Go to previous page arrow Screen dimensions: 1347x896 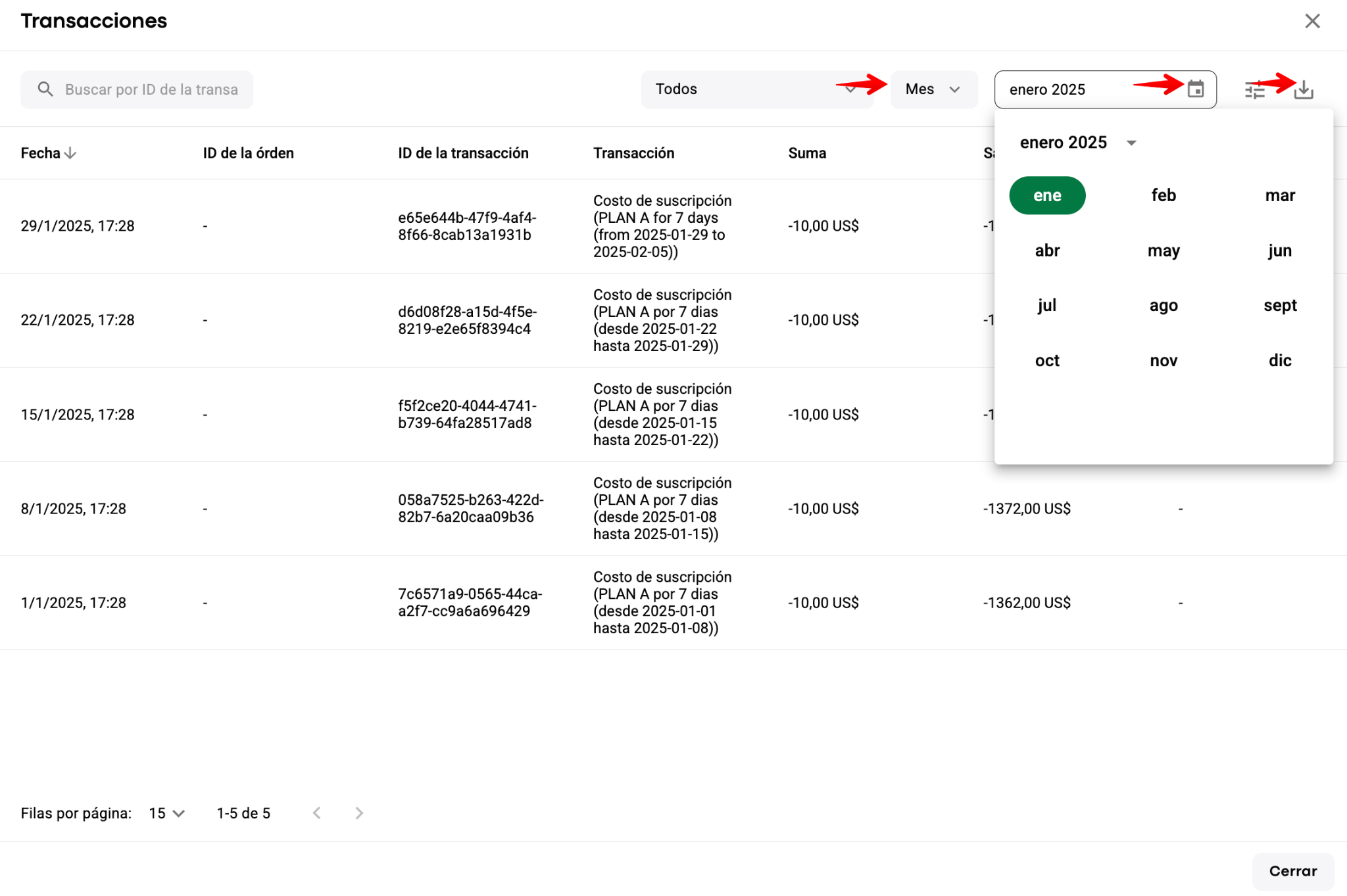coord(317,813)
